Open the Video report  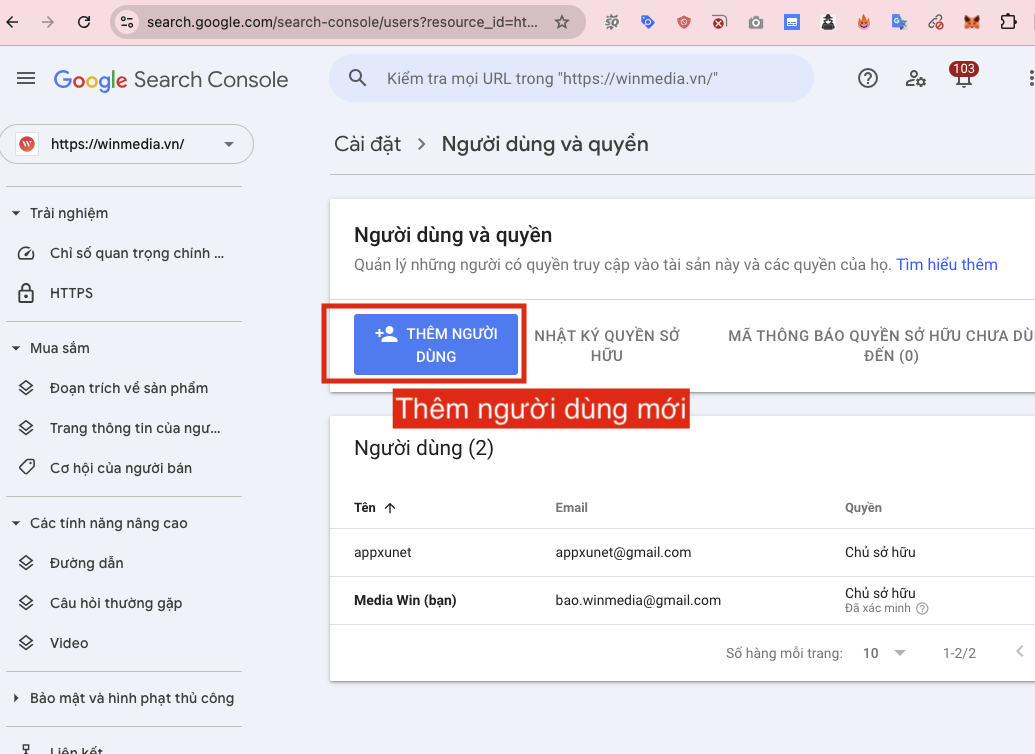coord(69,643)
